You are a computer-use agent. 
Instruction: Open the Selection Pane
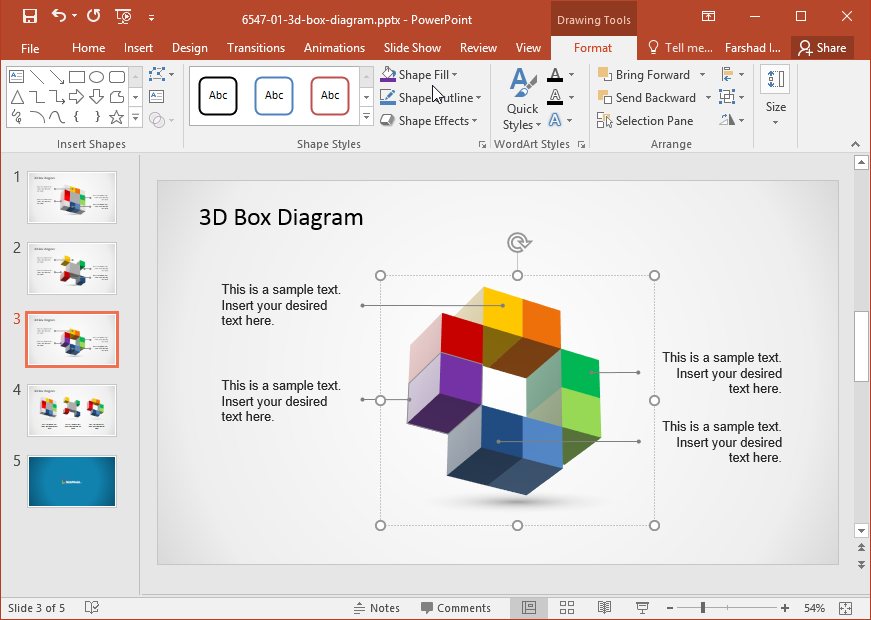645,121
